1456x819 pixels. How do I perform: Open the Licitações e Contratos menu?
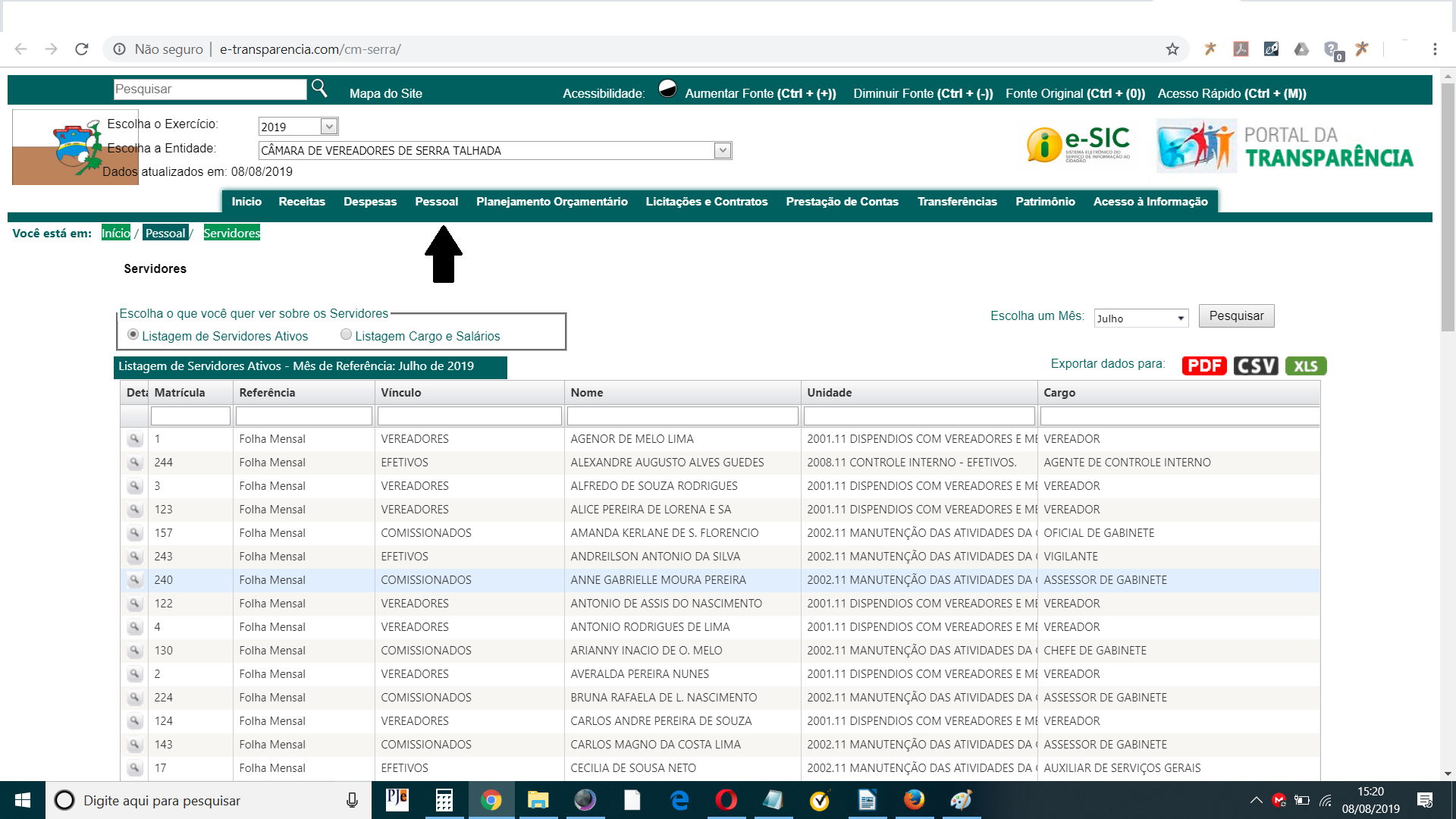pos(706,202)
